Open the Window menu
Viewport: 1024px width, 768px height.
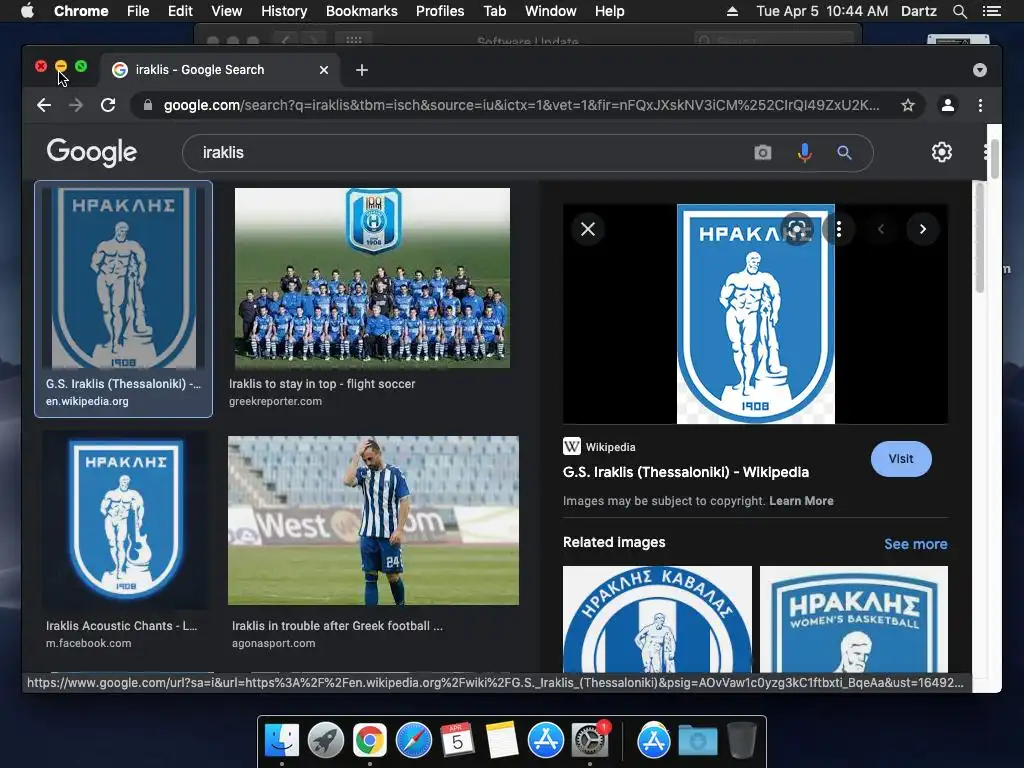pyautogui.click(x=551, y=11)
